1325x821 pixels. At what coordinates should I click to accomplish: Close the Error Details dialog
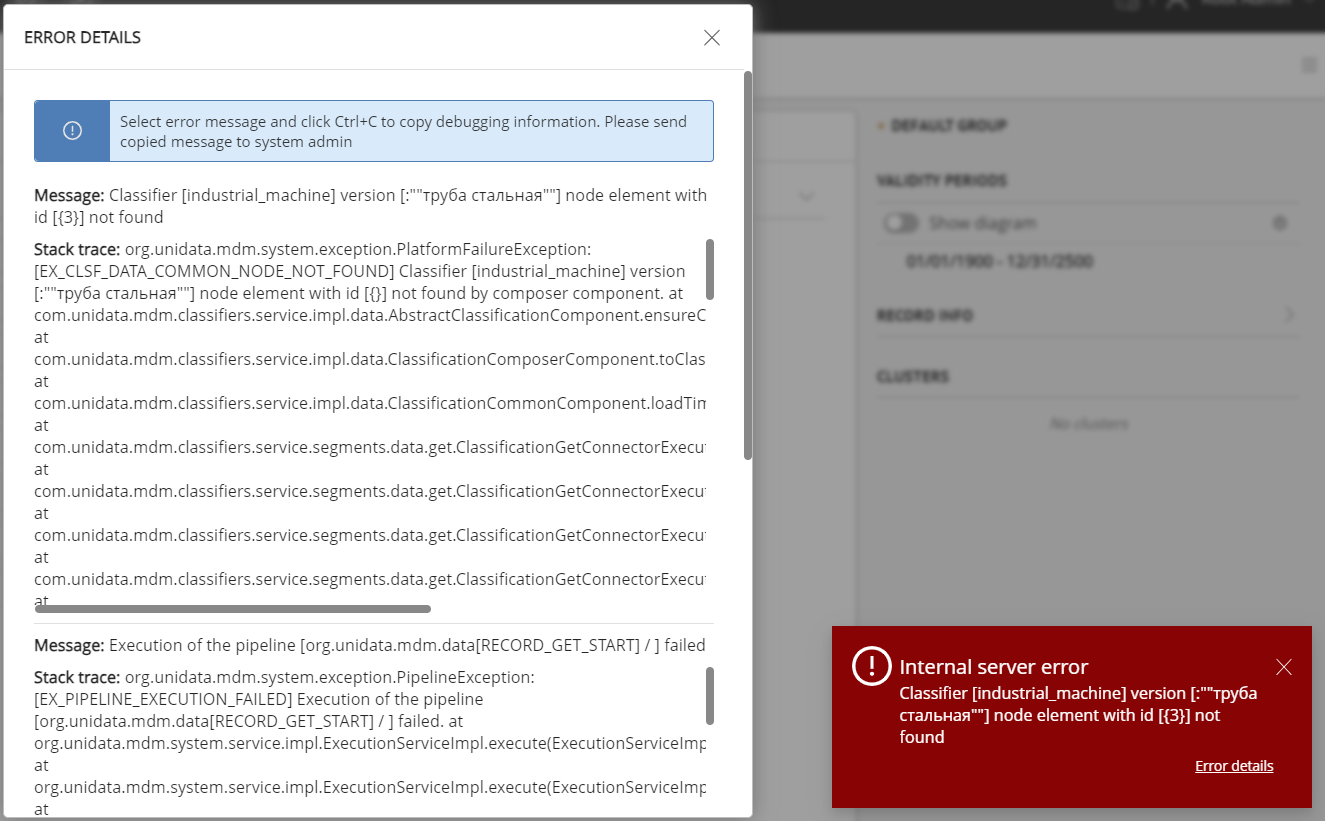click(711, 38)
